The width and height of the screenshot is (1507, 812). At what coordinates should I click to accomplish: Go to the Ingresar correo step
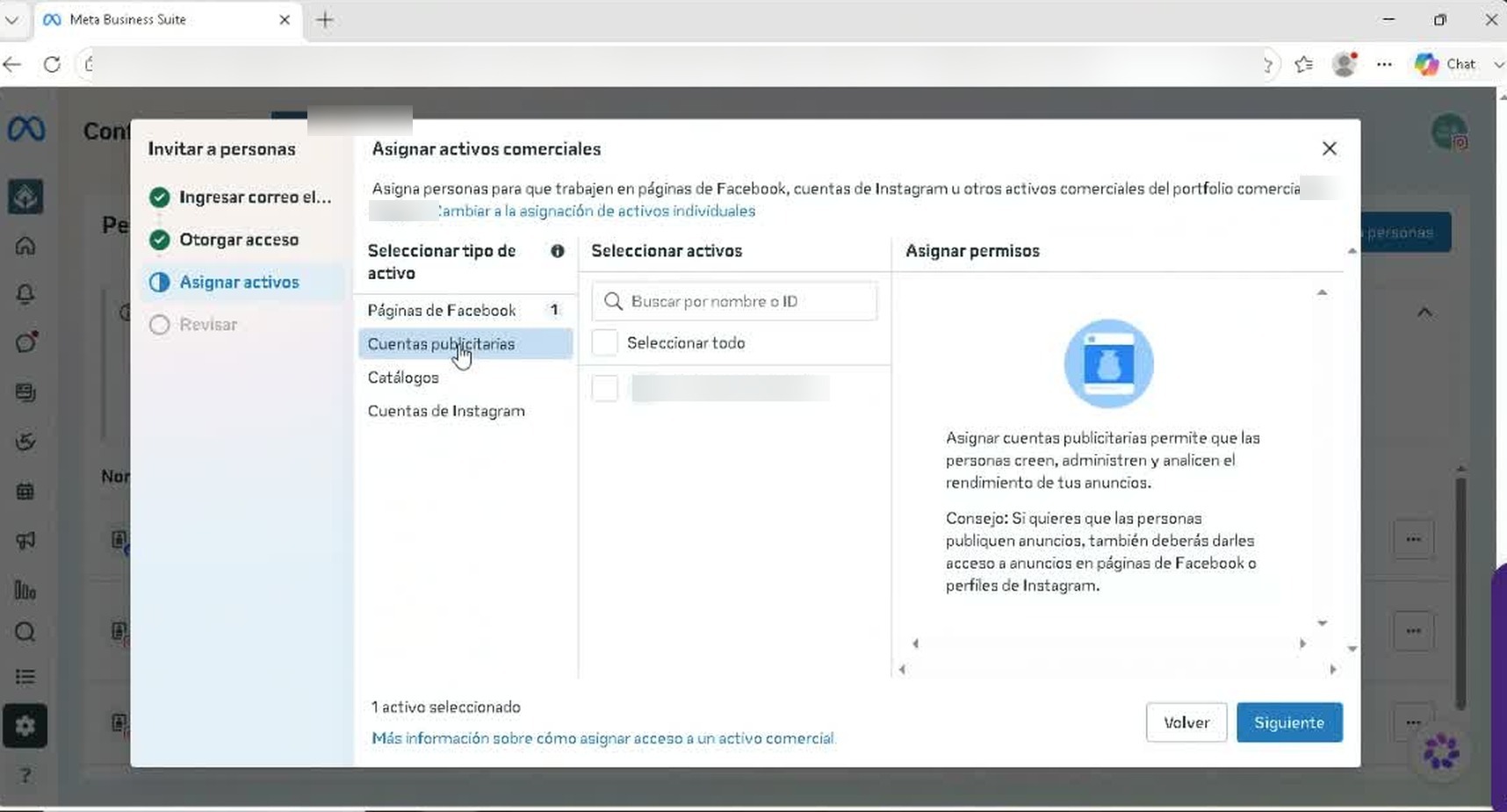click(242, 198)
